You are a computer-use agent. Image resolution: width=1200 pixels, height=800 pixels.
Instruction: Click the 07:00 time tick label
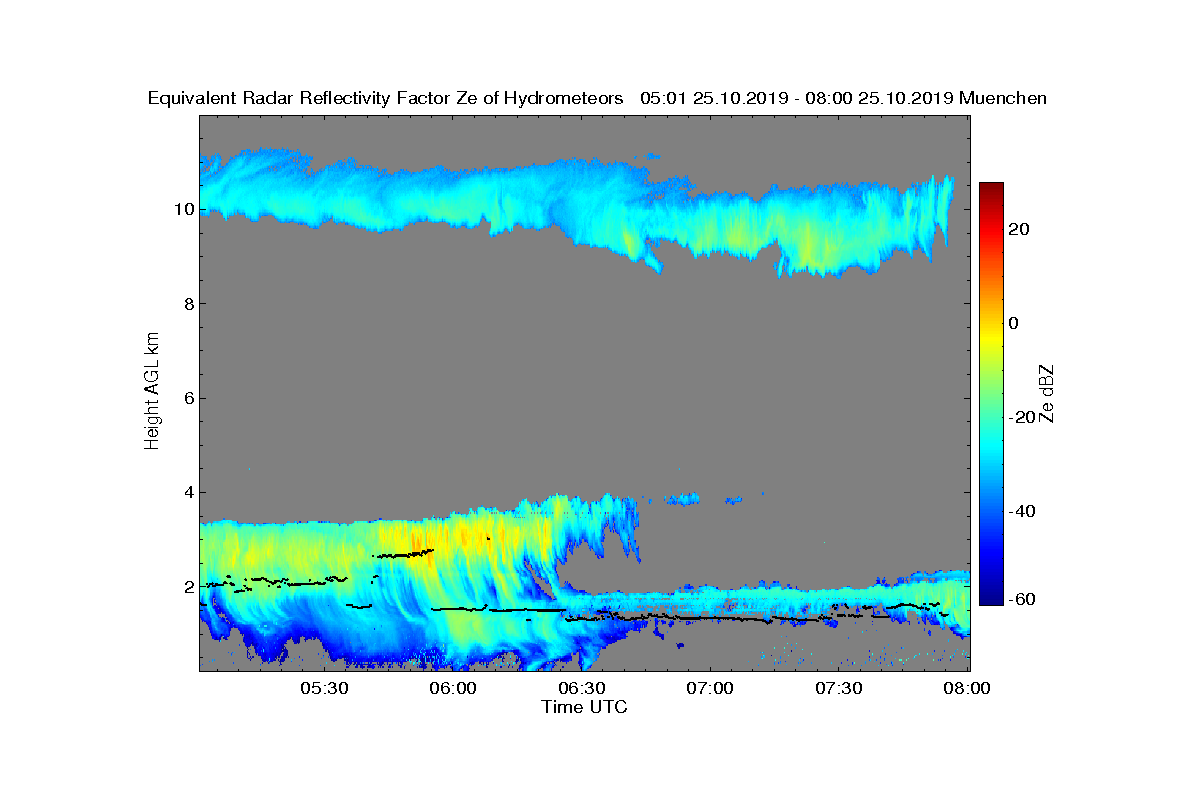pos(712,689)
